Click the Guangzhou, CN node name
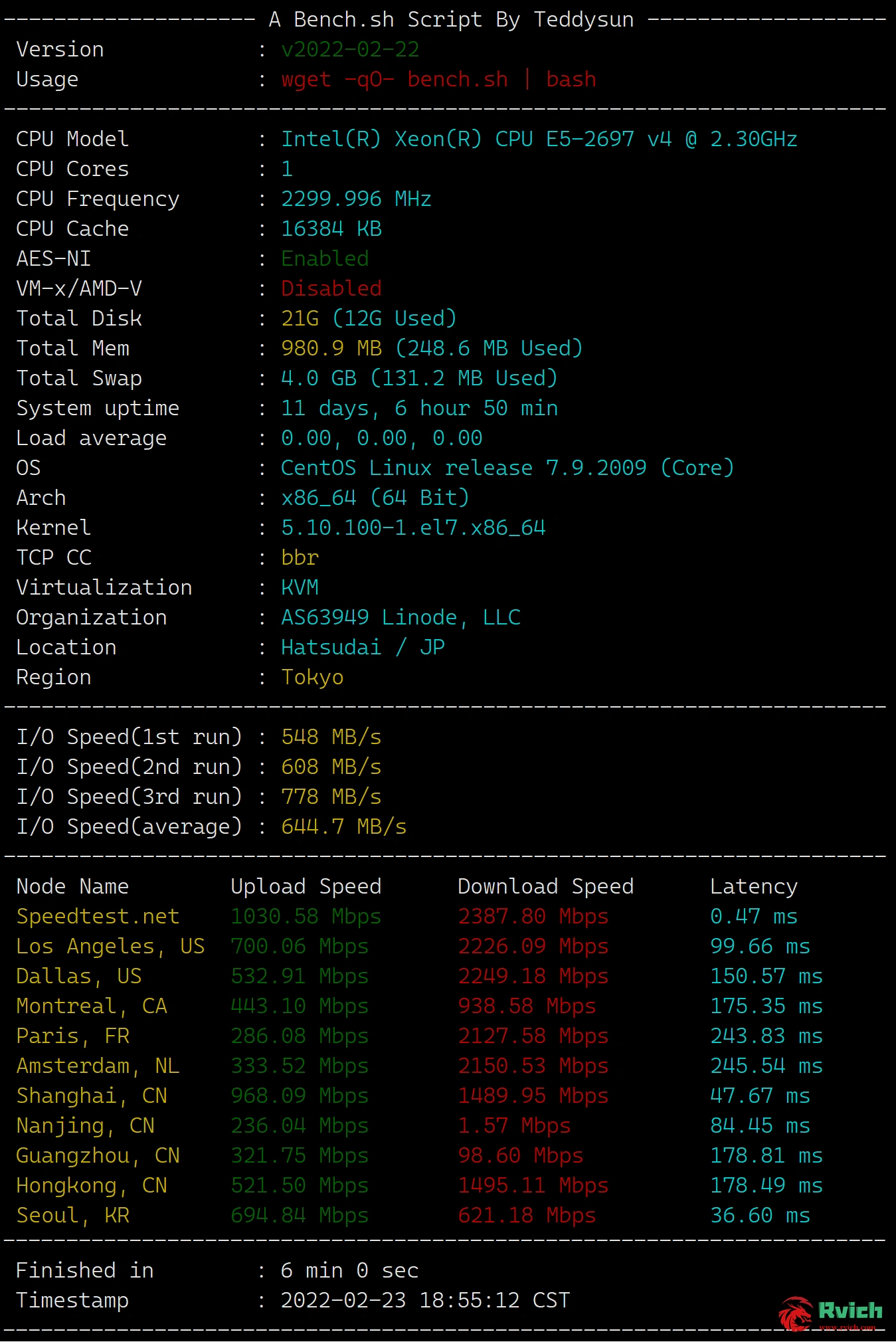896x1342 pixels. point(98,1155)
